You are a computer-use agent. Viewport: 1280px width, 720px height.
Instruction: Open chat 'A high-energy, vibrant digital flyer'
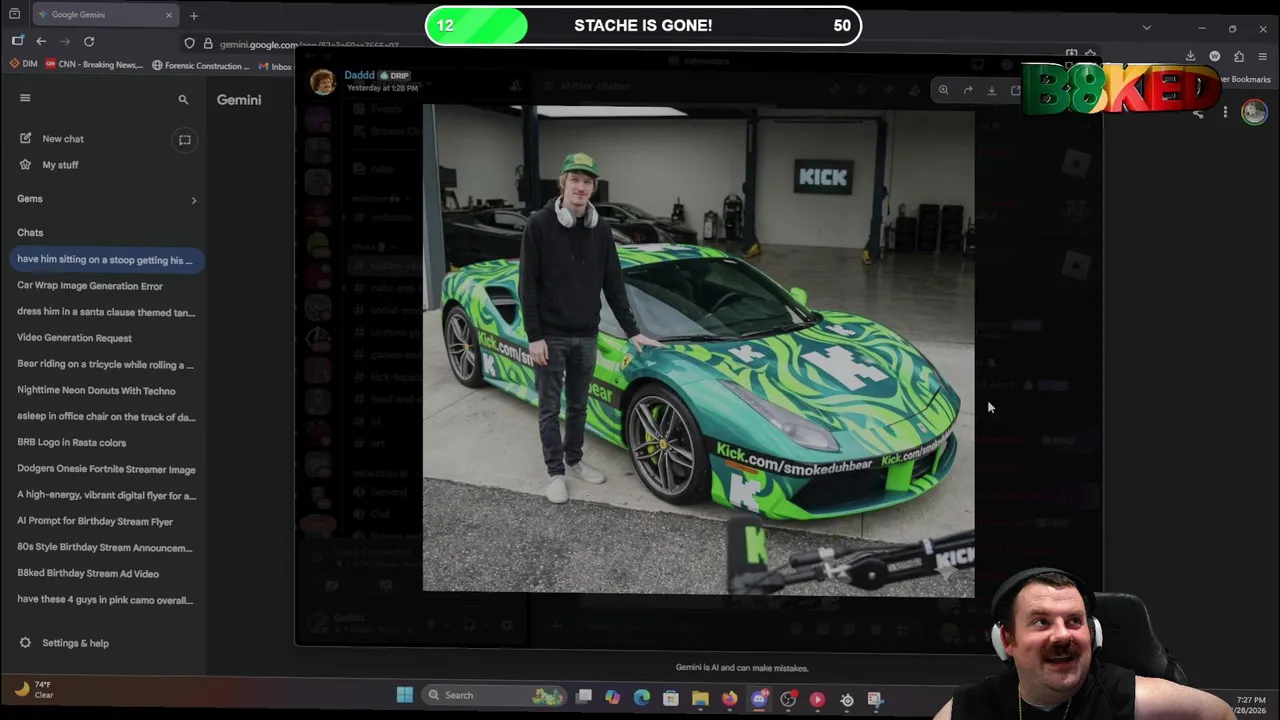point(107,495)
